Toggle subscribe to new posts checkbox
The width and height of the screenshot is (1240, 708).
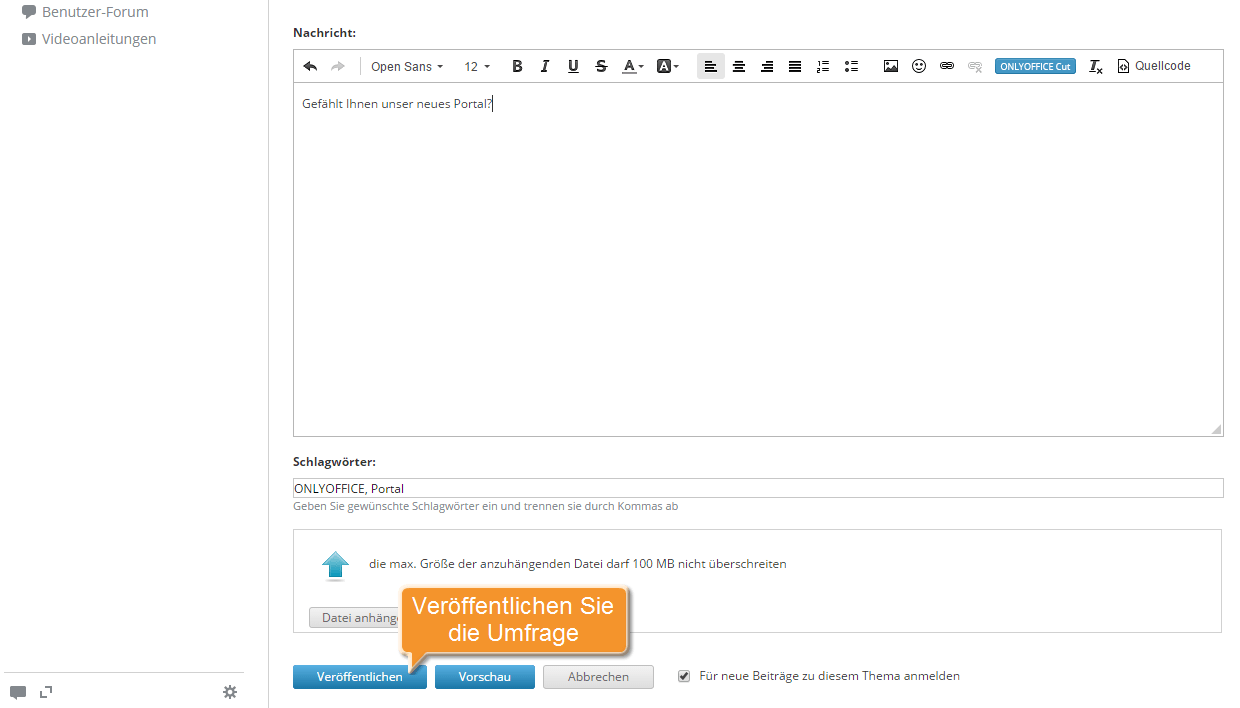(684, 676)
